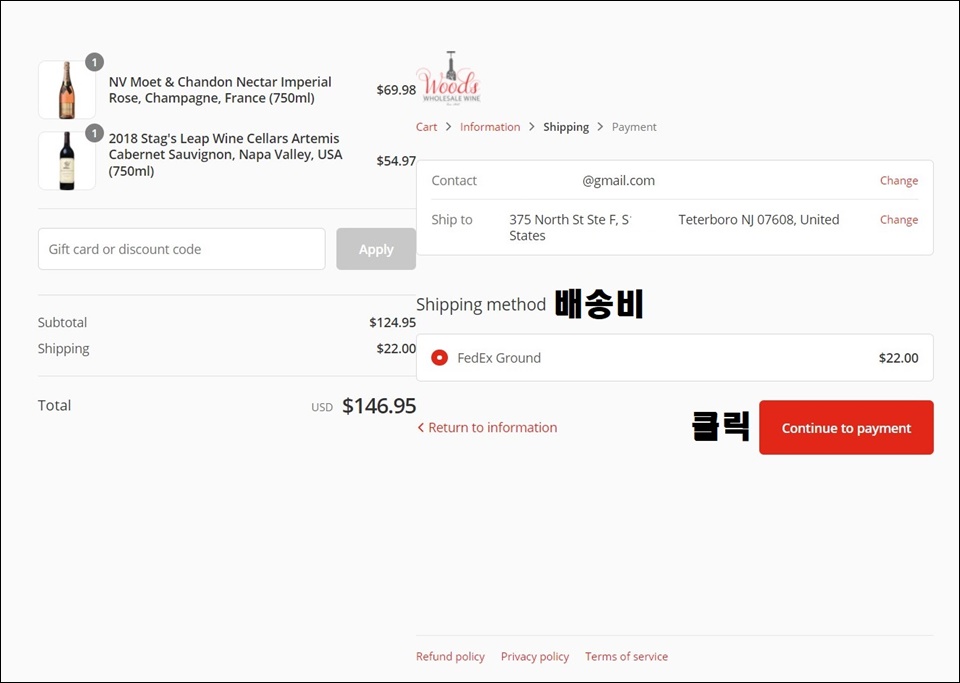Screen dimensions: 960x683
Task: Click the quantity badge on Moet champagne
Action: click(94, 62)
